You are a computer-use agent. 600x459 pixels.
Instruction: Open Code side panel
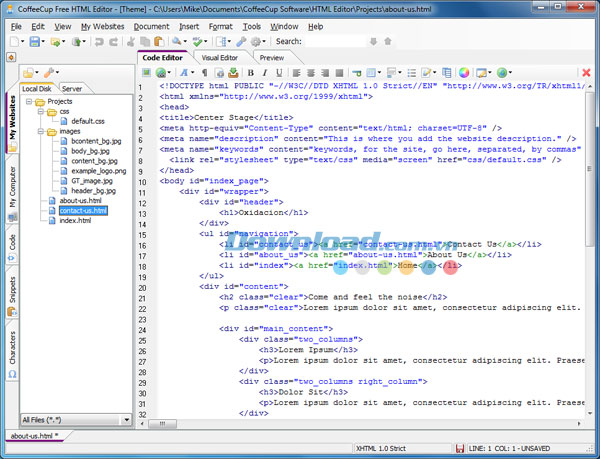tap(12, 247)
